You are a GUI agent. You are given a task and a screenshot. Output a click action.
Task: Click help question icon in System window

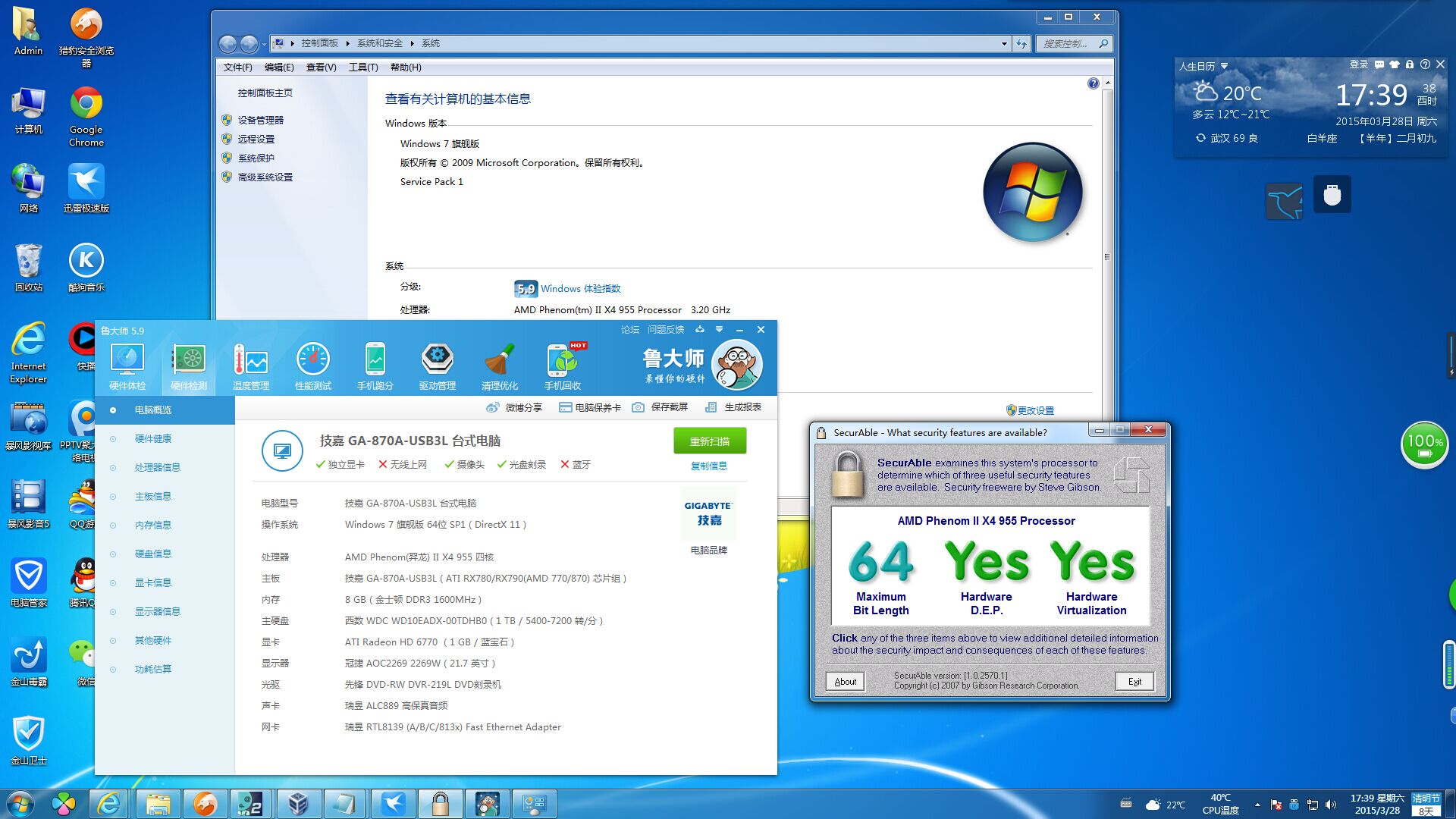(x=1093, y=83)
